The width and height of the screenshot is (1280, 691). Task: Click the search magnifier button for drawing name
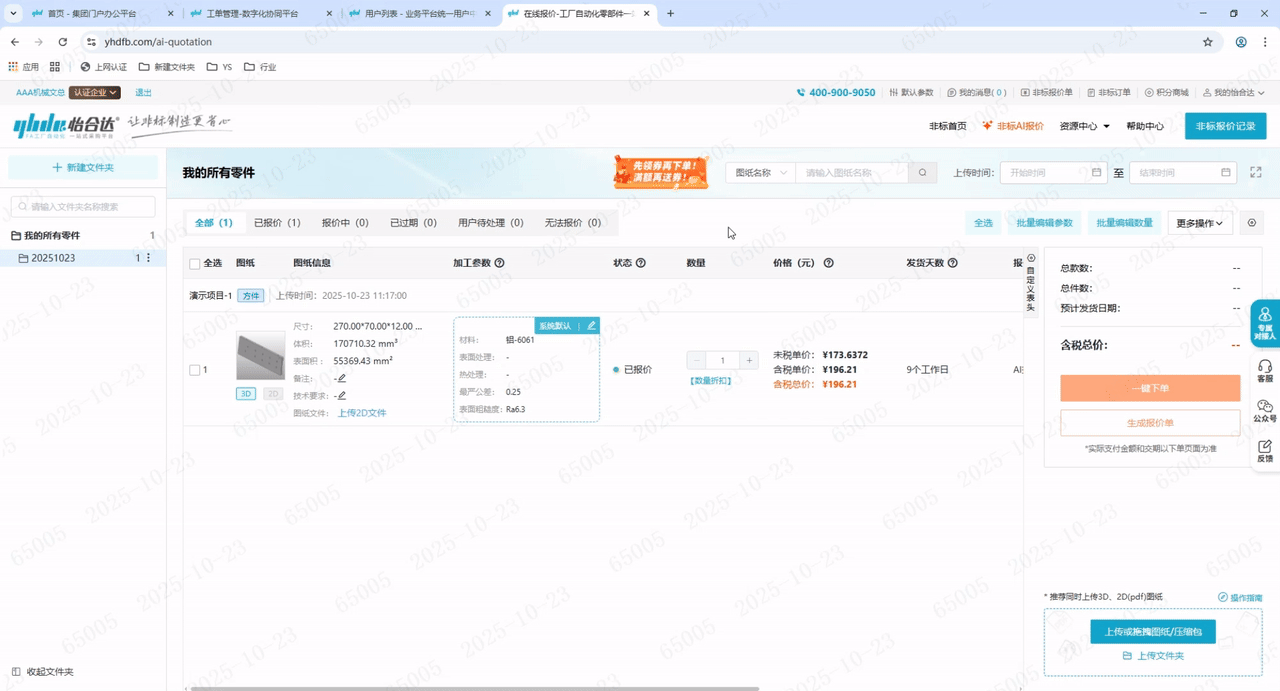(x=922, y=173)
